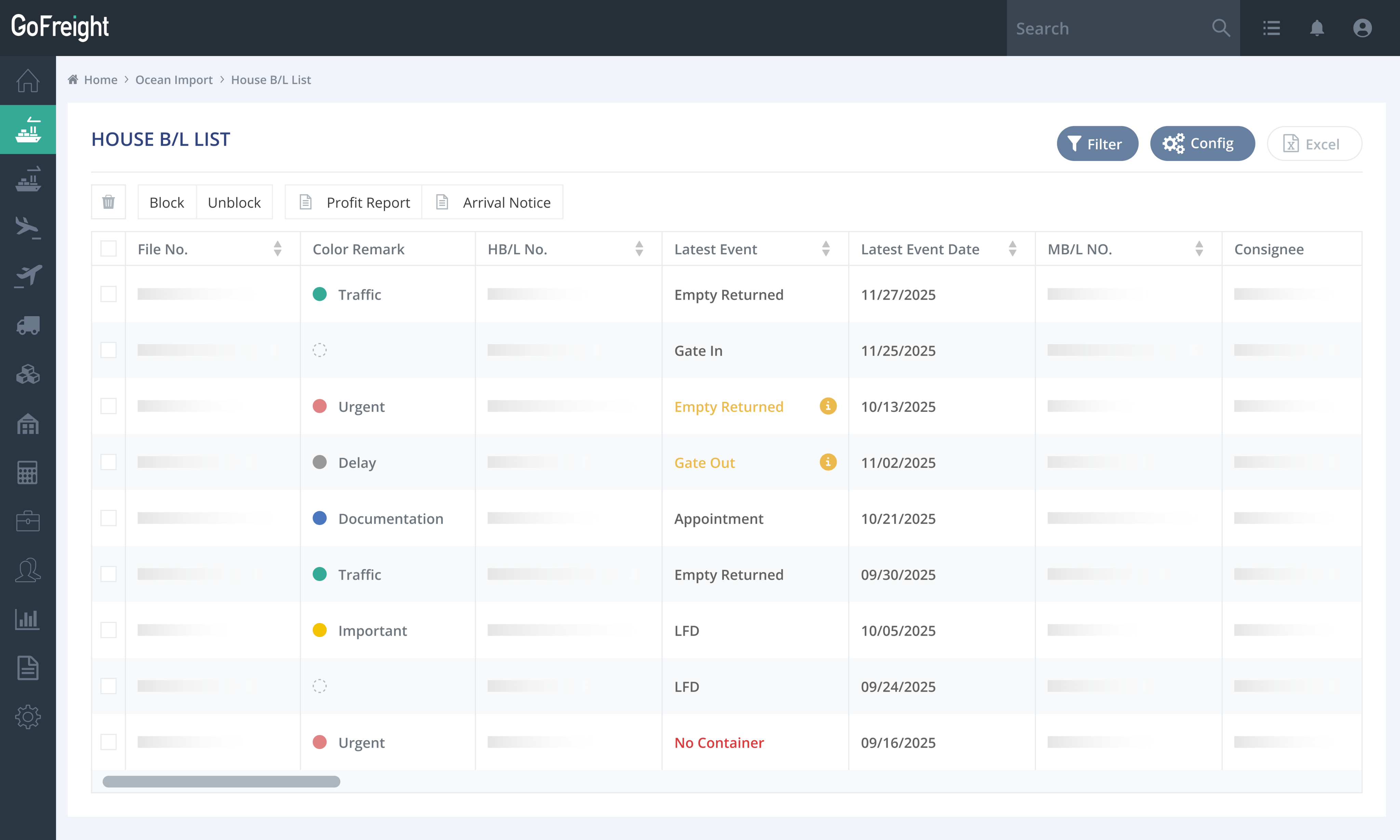Click the delete trash icon above the table
Image resolution: width=1400 pixels, height=840 pixels.
tap(108, 202)
